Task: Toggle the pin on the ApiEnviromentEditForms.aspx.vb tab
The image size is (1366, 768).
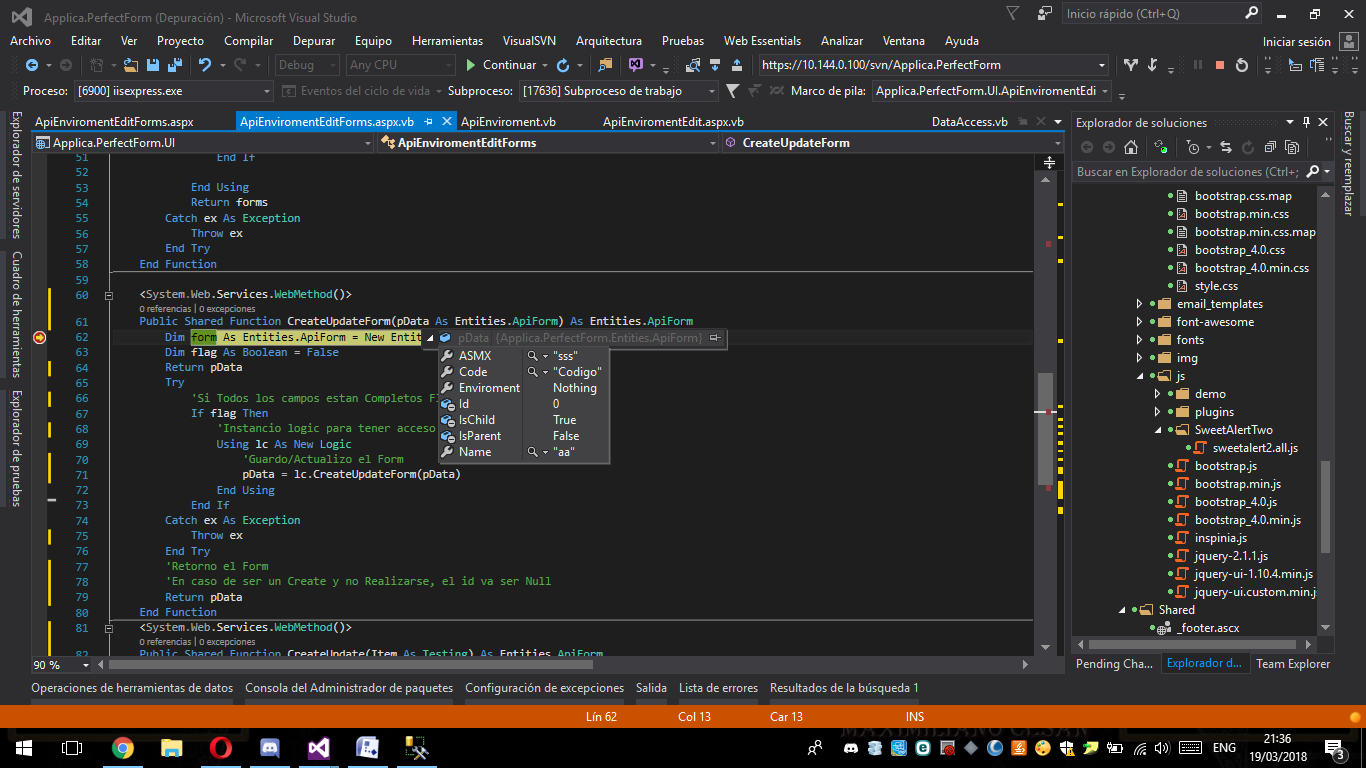Action: coord(428,122)
